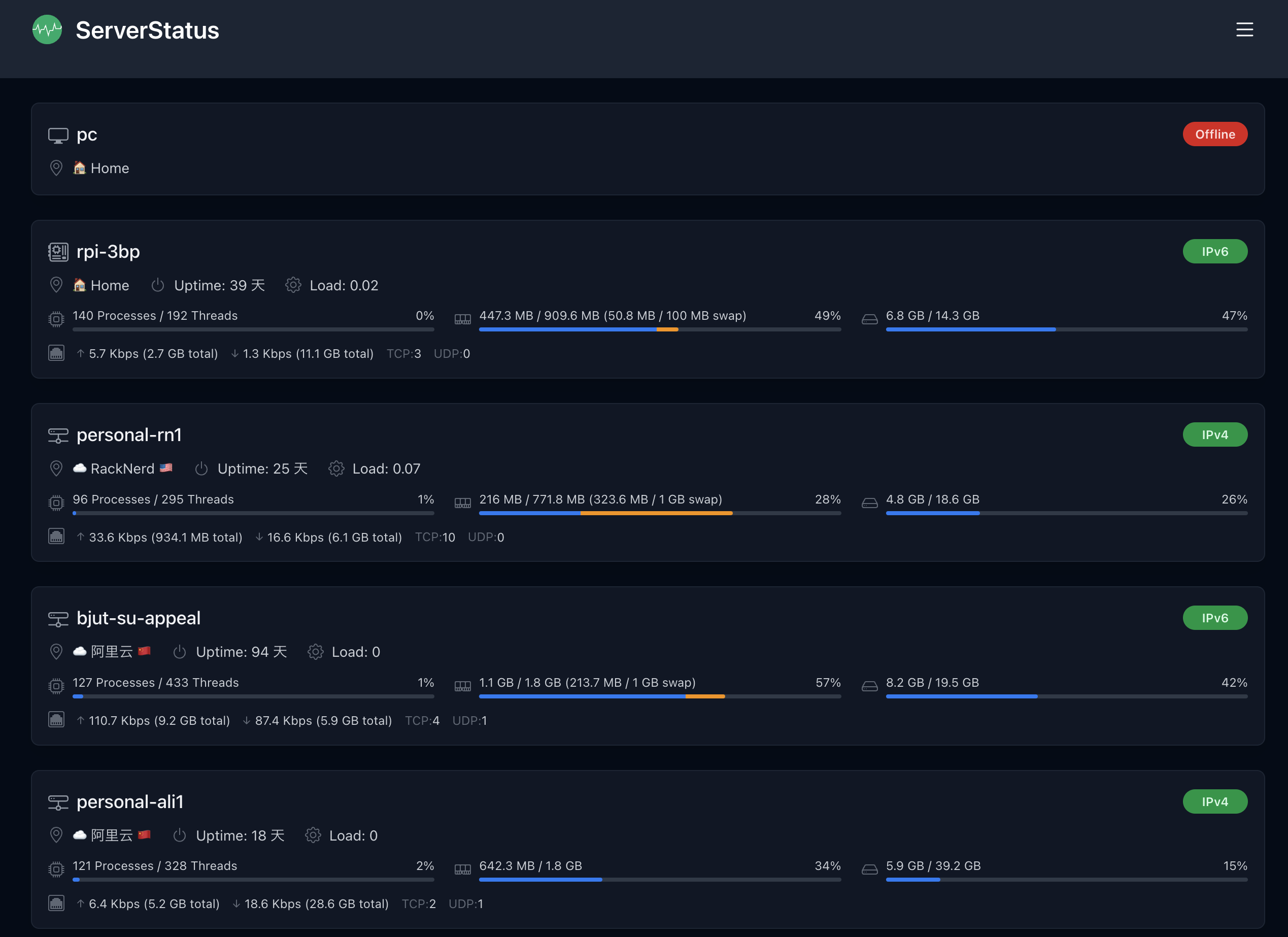Click the ServerStatus heartbeat logo
This screenshot has width=1288, height=937.
pos(48,29)
